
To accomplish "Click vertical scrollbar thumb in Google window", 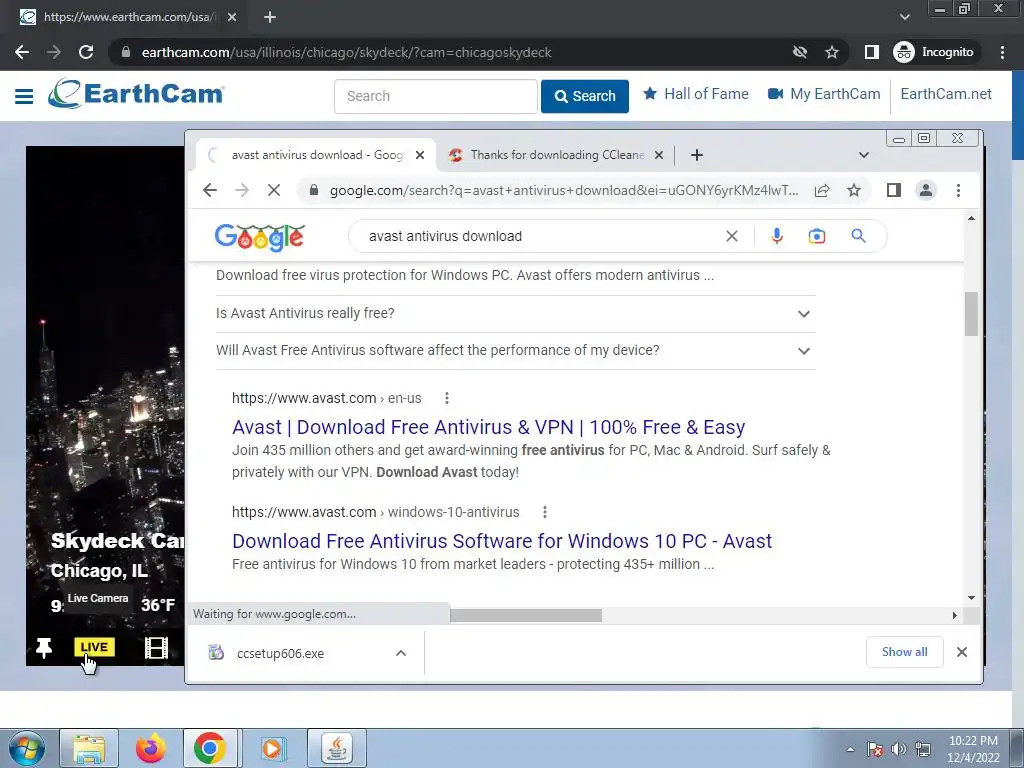I will (971, 314).
